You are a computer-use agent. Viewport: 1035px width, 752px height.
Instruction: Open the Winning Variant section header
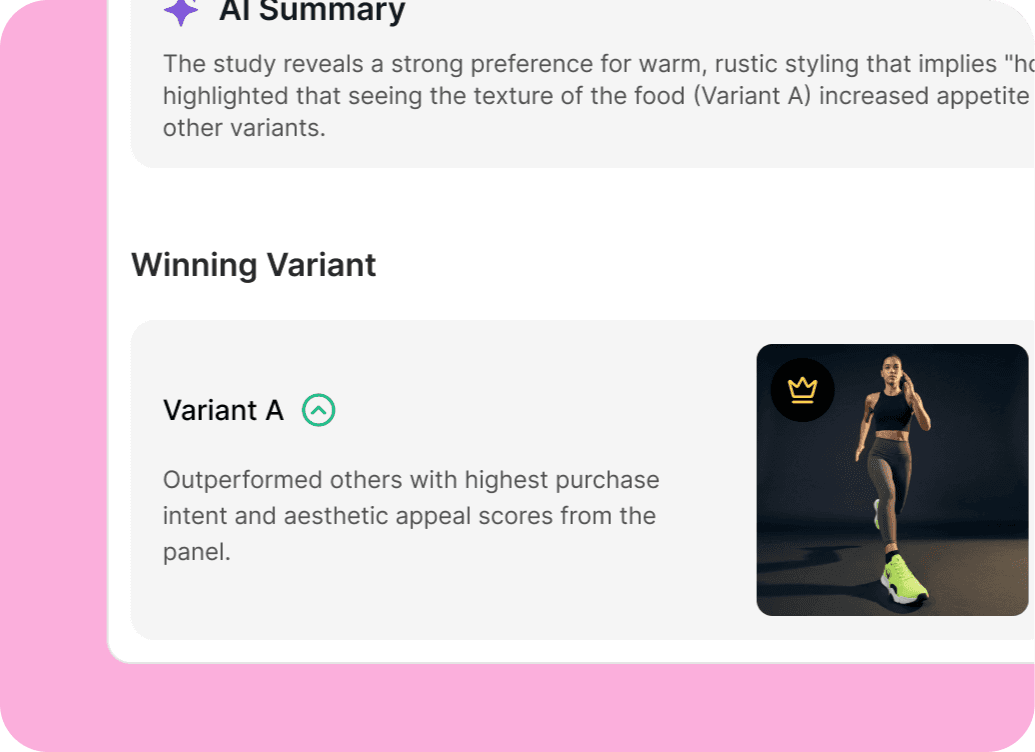[253, 265]
